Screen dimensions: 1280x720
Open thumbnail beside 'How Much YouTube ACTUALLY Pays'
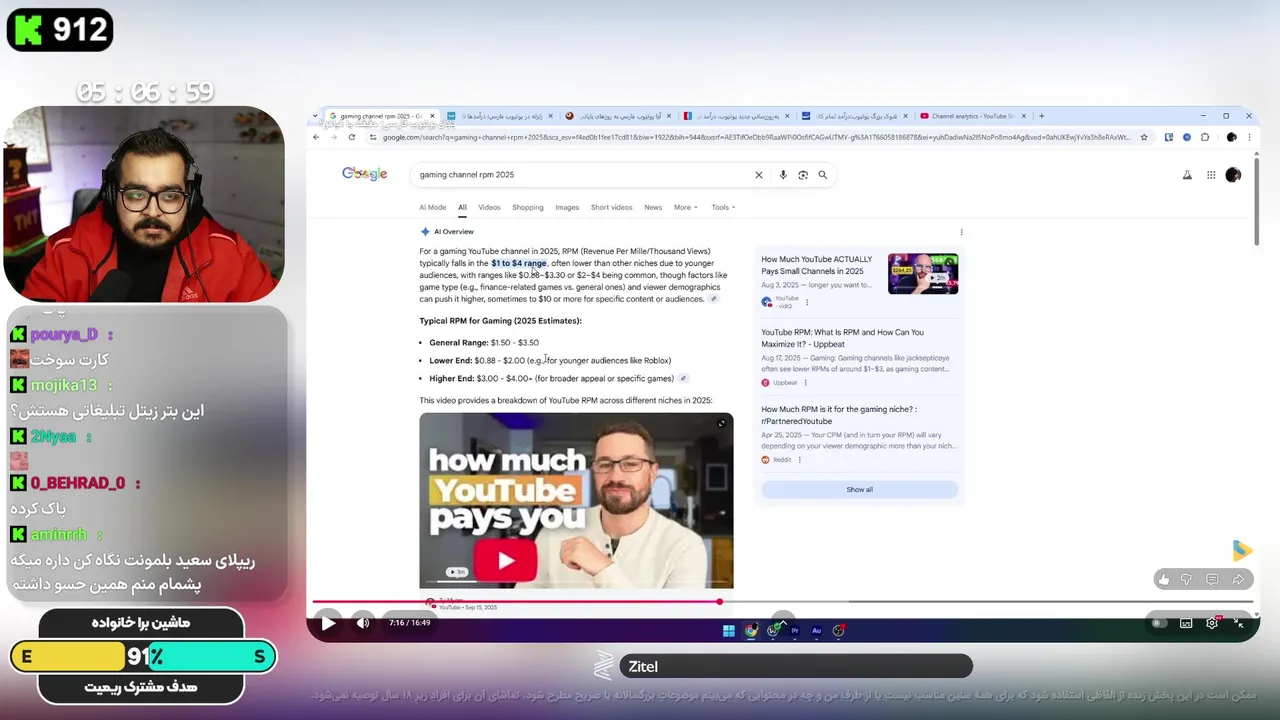pyautogui.click(x=923, y=273)
